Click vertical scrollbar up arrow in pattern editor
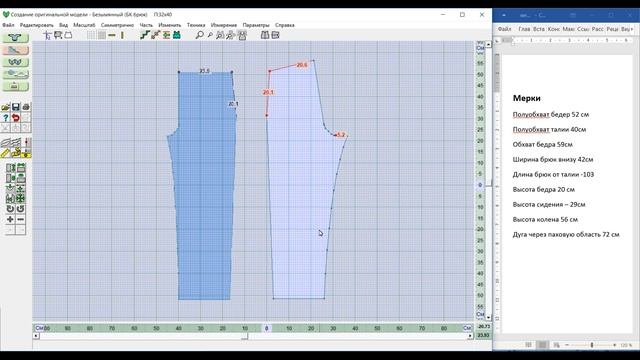 [x=489, y=44]
